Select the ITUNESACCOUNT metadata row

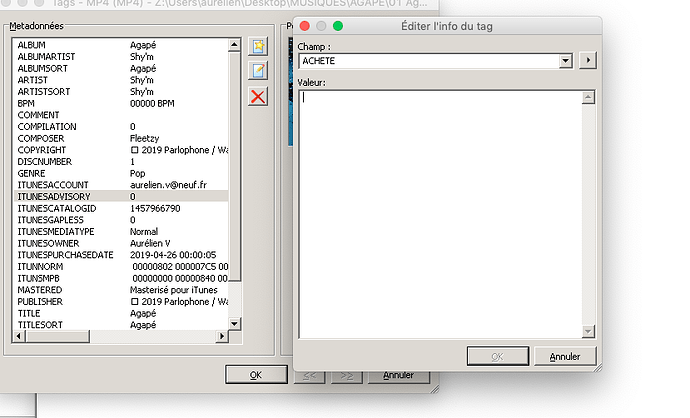[121, 185]
